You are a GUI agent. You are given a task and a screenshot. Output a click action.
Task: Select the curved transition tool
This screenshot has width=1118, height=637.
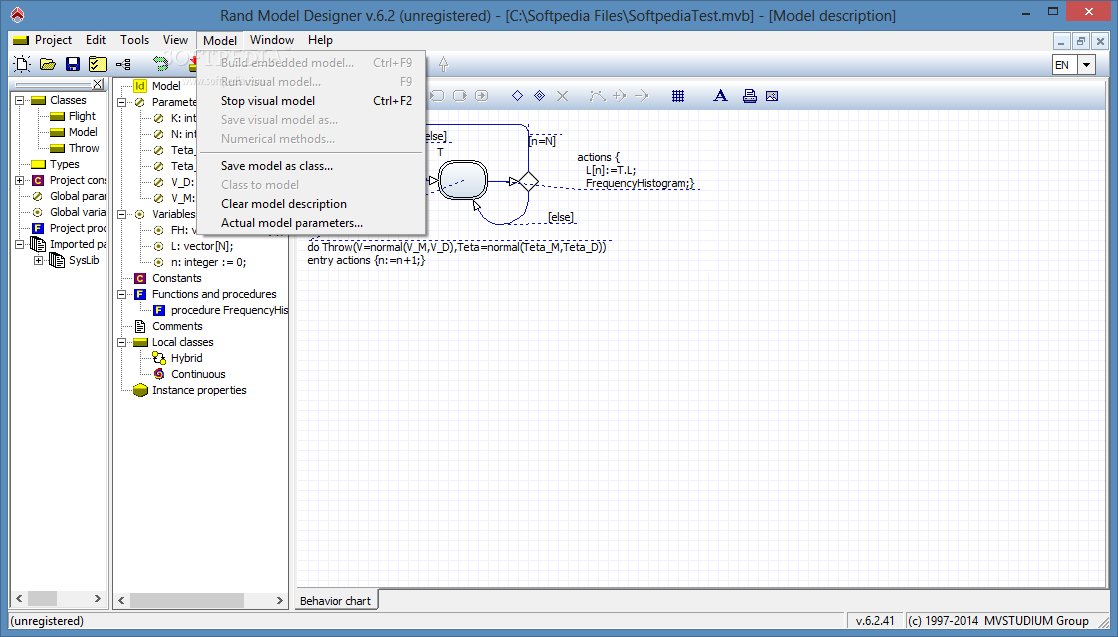(x=598, y=96)
